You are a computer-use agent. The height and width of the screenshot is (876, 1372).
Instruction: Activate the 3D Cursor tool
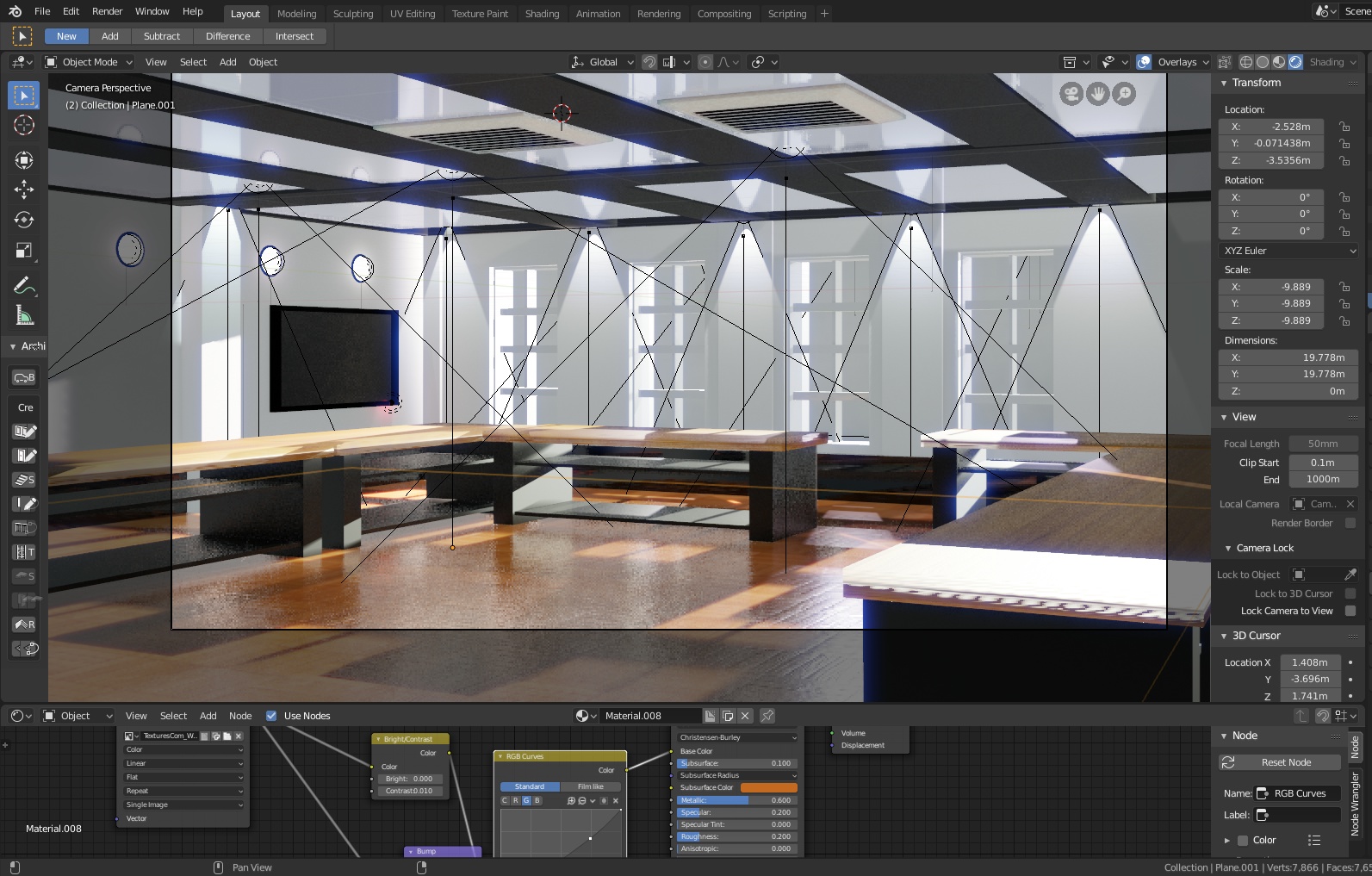pos(24,126)
